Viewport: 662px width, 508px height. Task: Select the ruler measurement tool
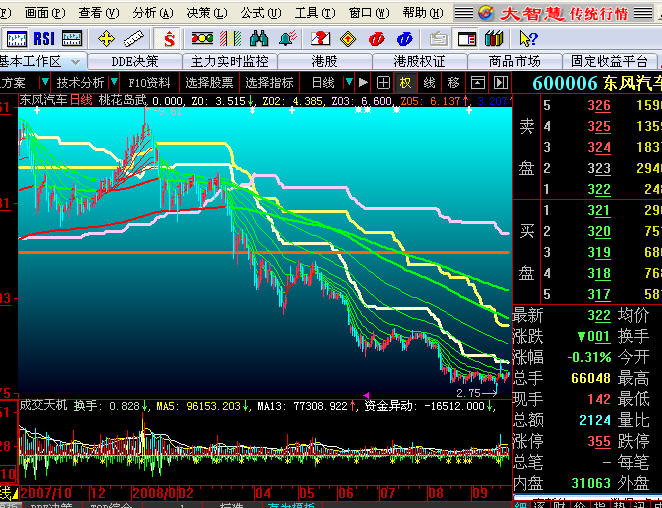click(133, 39)
